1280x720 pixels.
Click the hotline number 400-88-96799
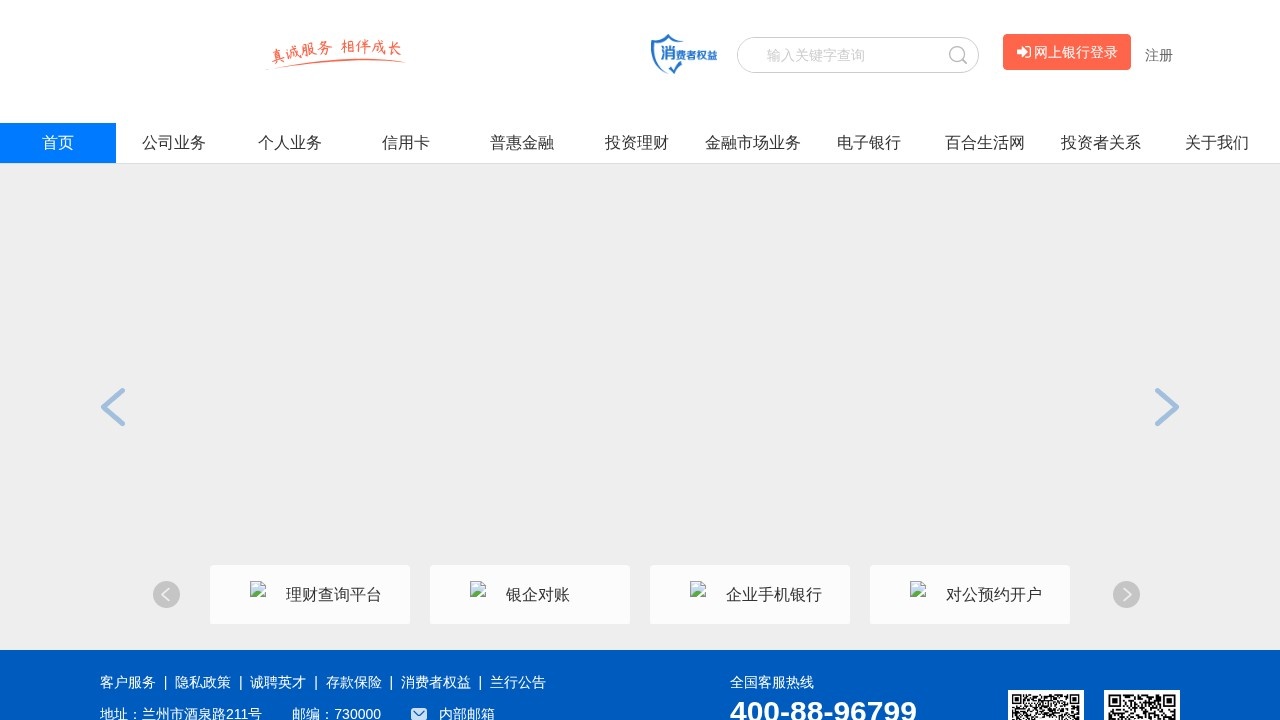point(823,709)
